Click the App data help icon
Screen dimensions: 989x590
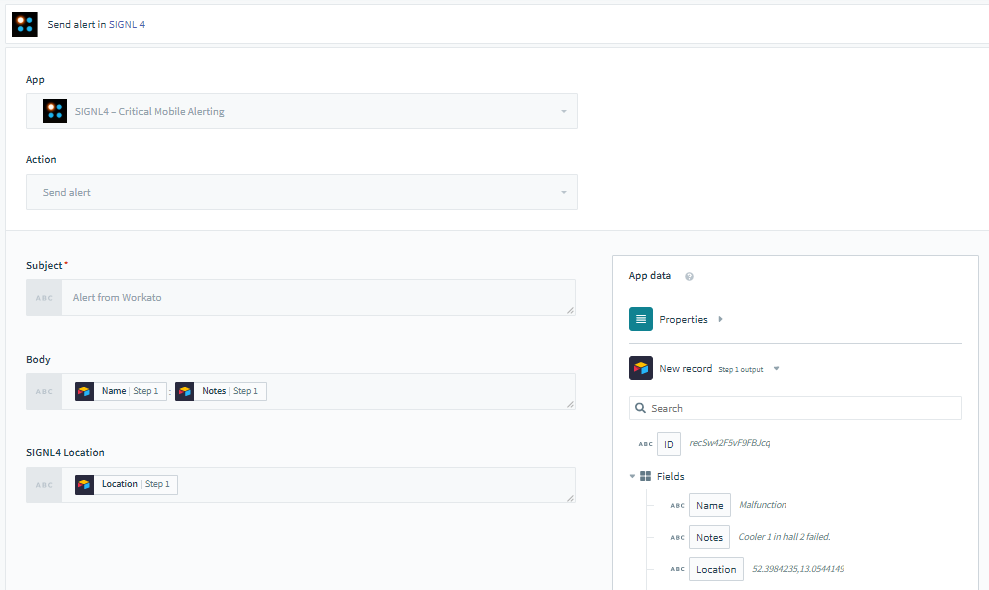(x=689, y=276)
